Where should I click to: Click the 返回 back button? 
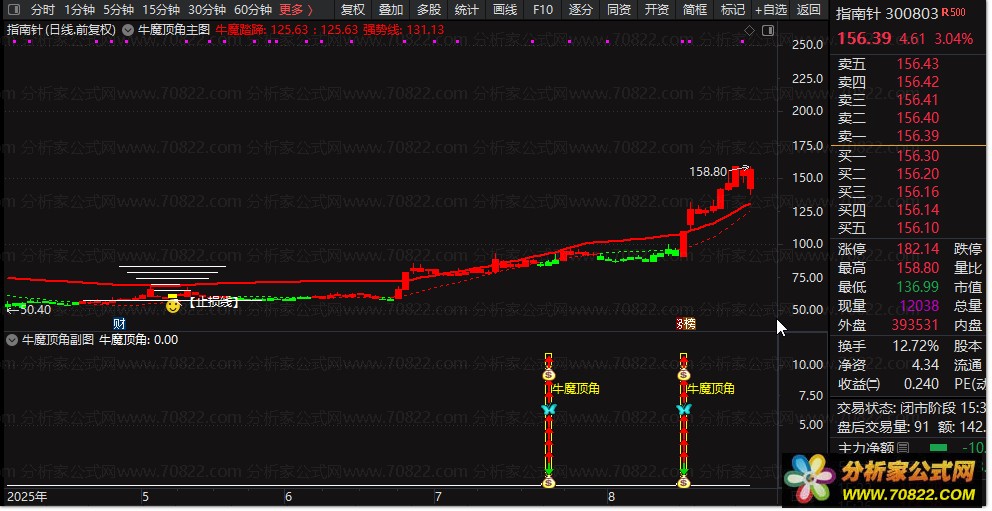click(809, 9)
